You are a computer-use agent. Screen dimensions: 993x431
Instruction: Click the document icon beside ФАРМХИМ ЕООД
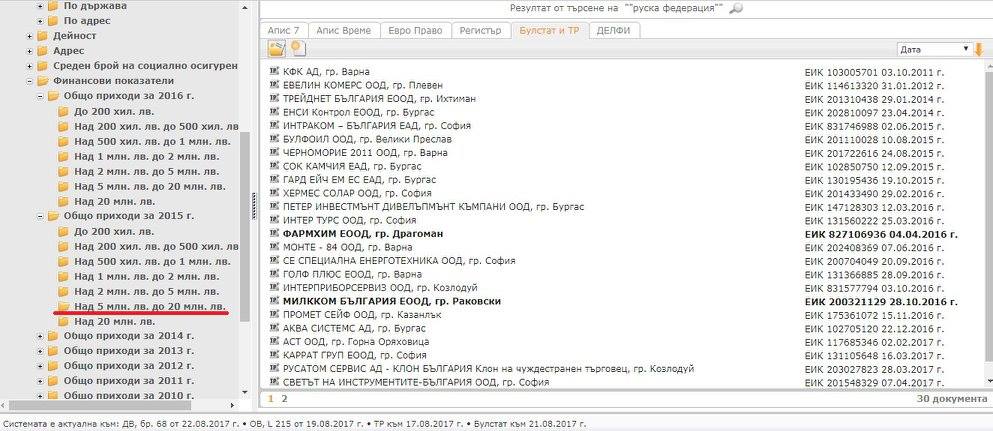pyautogui.click(x=274, y=234)
